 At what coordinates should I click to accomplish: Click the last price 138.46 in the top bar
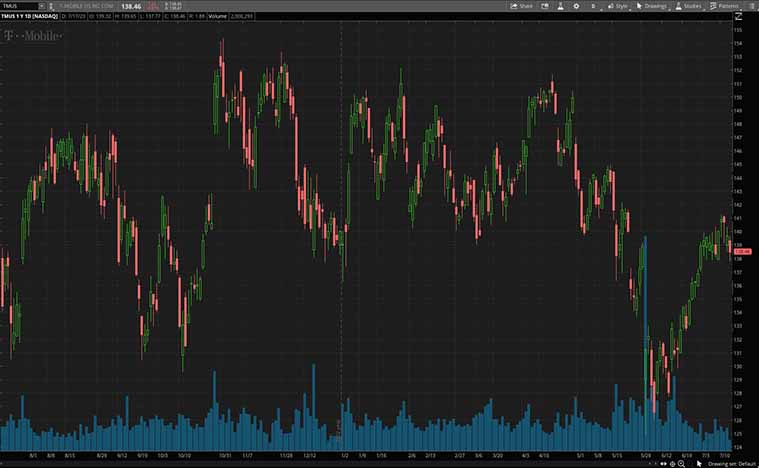pyautogui.click(x=131, y=6)
